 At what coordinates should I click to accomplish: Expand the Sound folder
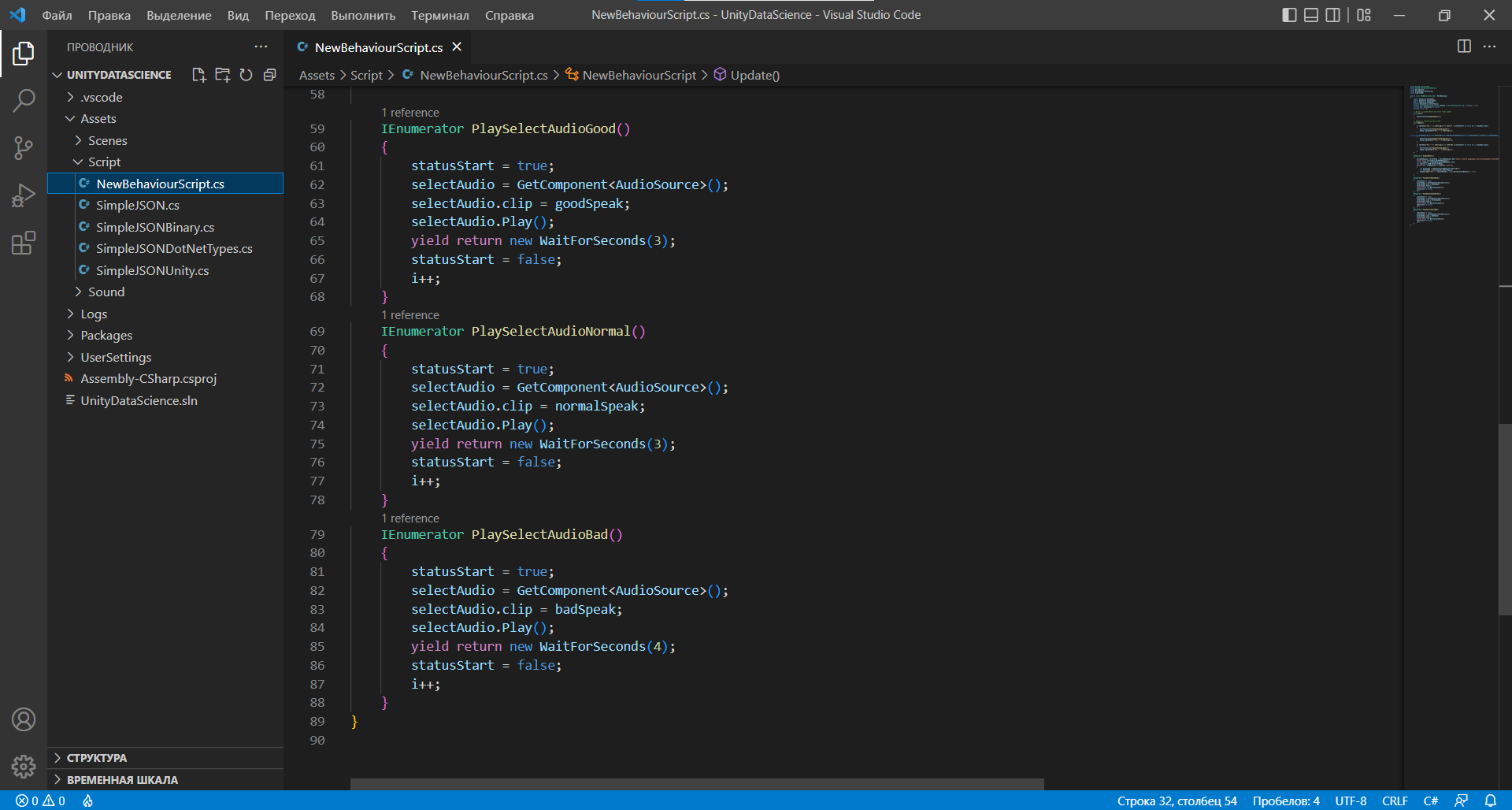[165, 292]
